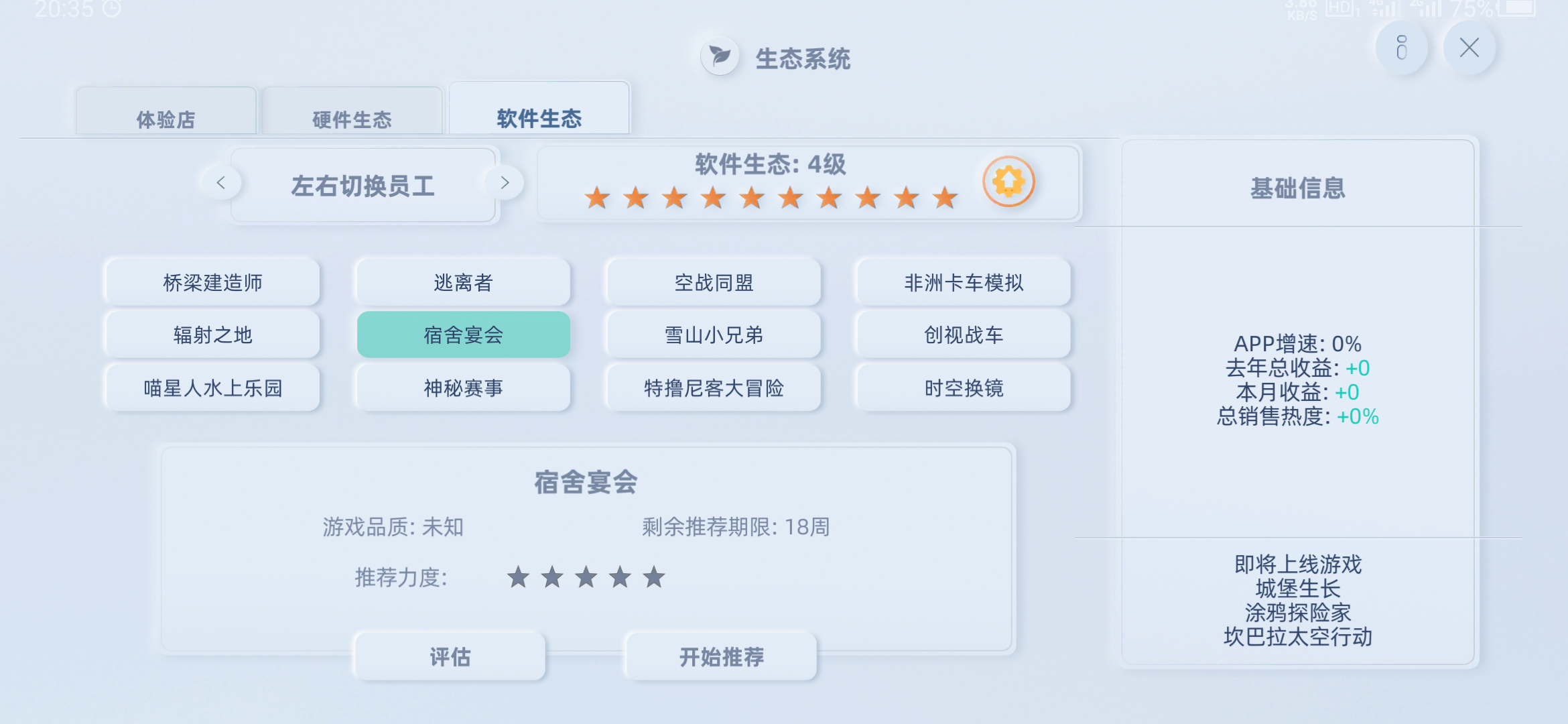Select the game 宿舍宴会
The image size is (1568, 724).
click(463, 335)
